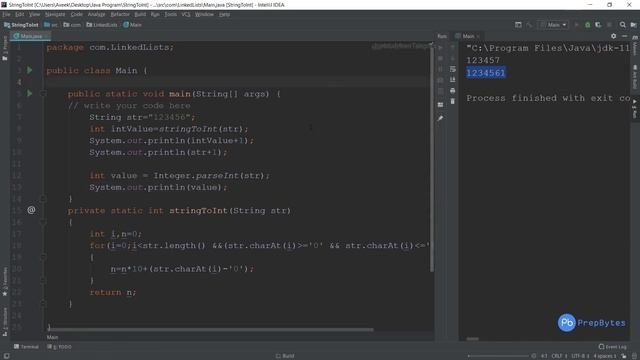The height and width of the screenshot is (360, 640).
Task: Open Terminal tool window
Action: [x=26, y=347]
